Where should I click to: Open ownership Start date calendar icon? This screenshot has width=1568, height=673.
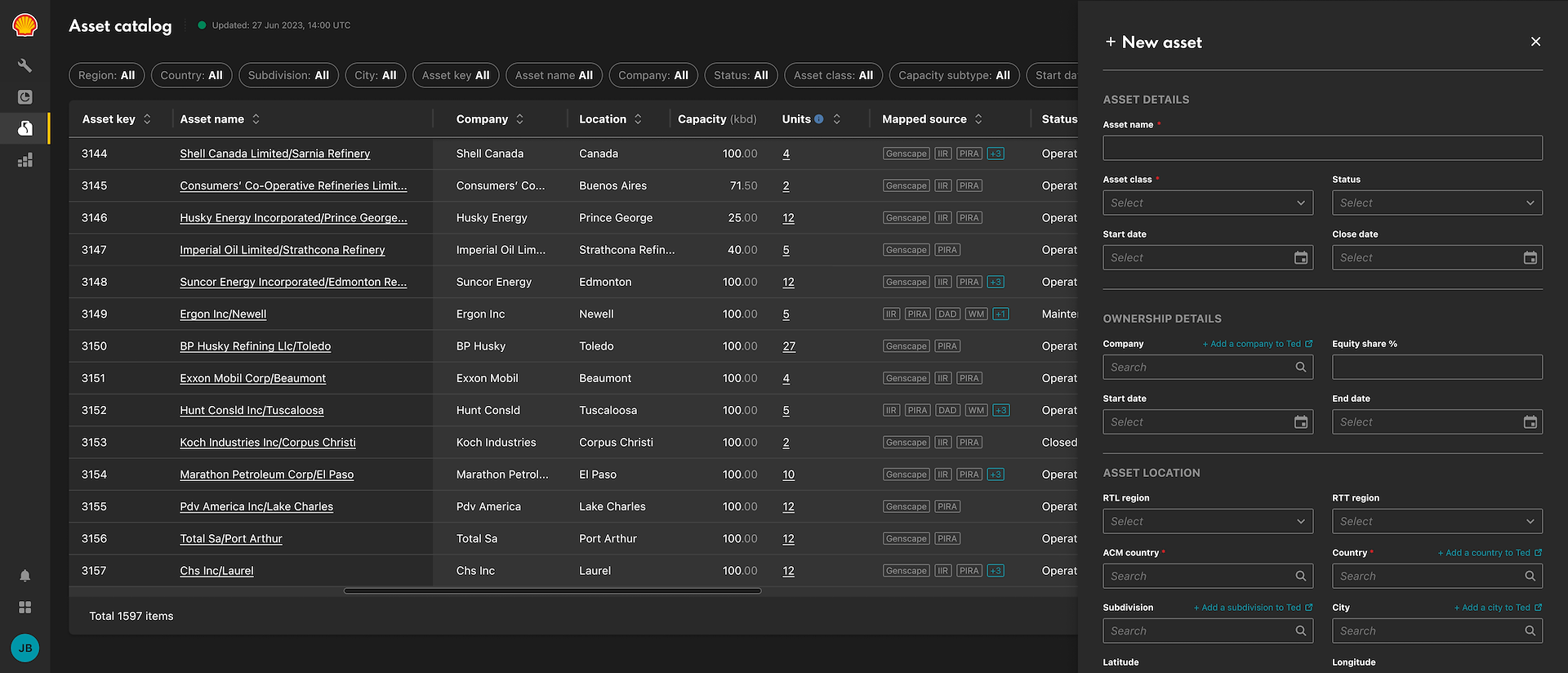click(1301, 422)
